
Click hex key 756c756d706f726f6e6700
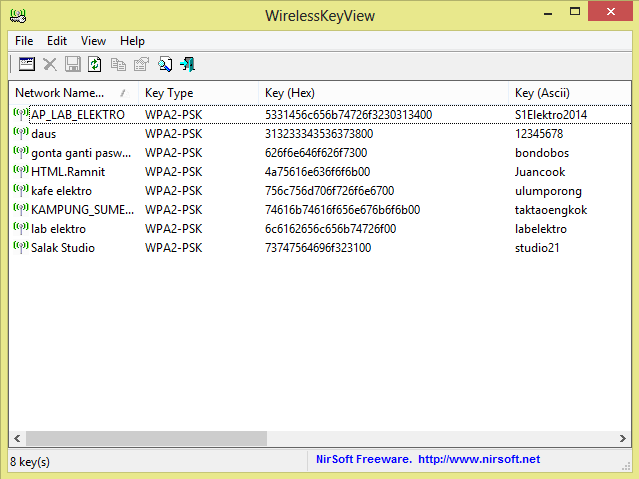[329, 191]
